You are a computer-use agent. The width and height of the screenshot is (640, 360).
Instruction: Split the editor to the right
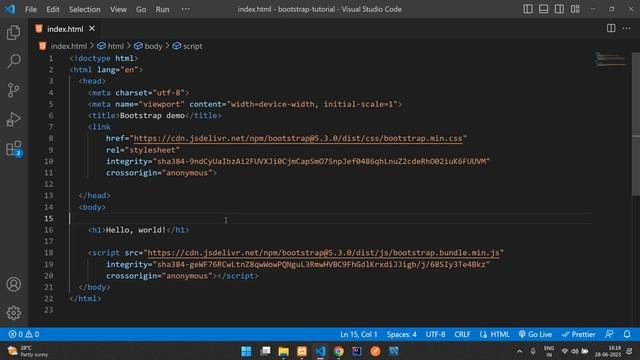coord(611,28)
